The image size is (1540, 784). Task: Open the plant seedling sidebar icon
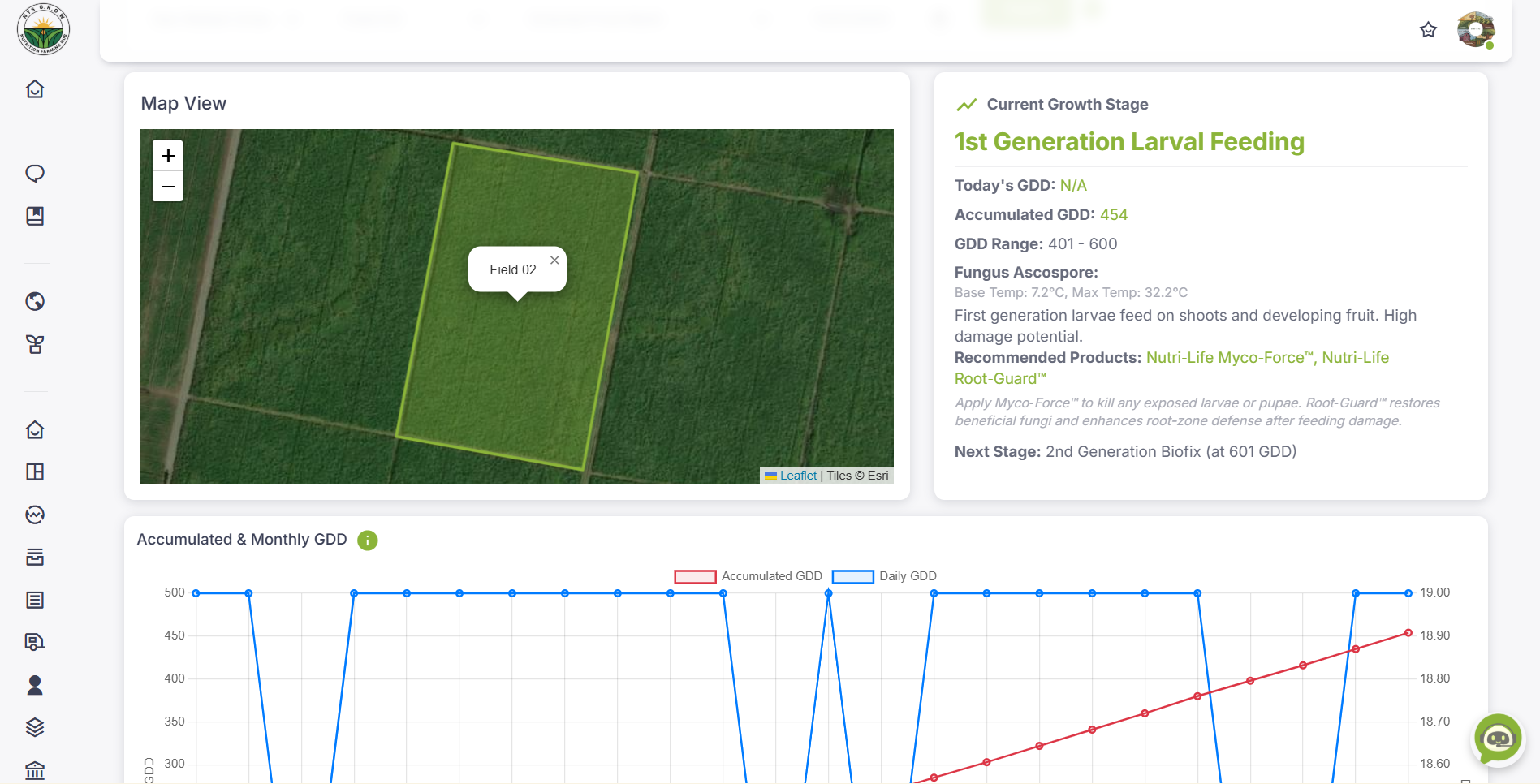[35, 345]
